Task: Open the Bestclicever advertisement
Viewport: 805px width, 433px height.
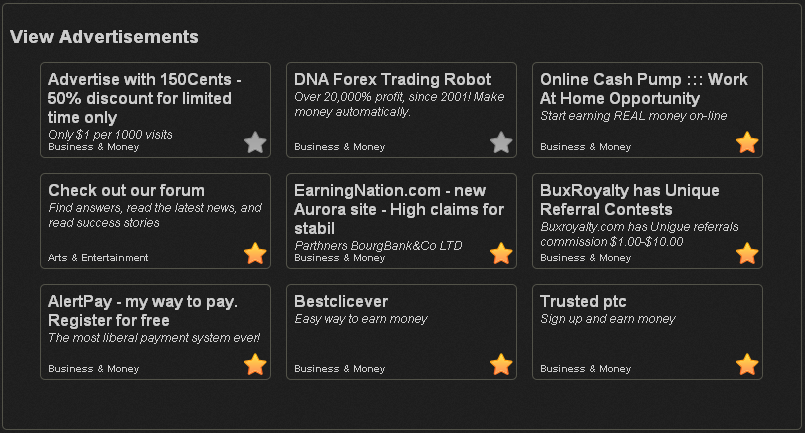Action: pyautogui.click(x=341, y=301)
